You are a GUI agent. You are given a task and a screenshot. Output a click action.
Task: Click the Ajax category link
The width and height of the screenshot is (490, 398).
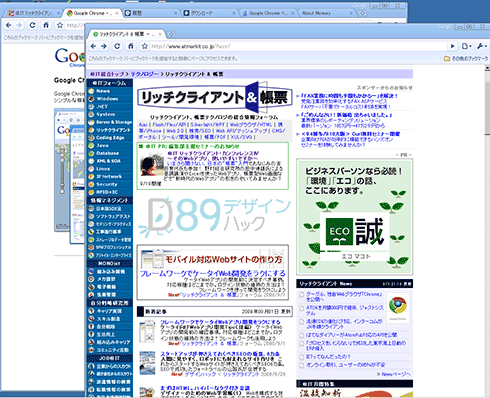[143, 125]
